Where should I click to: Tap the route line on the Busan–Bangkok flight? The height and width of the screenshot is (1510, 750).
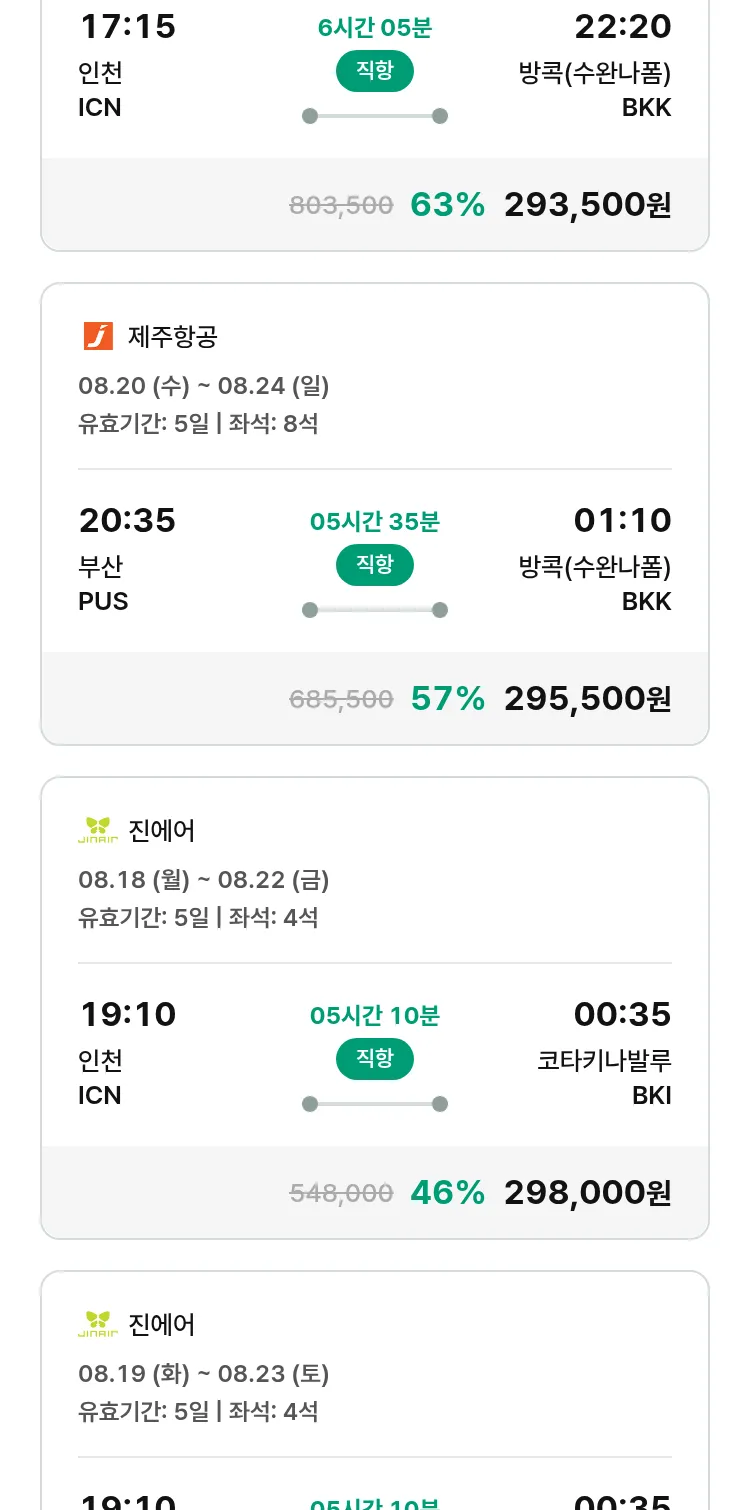tap(374, 610)
